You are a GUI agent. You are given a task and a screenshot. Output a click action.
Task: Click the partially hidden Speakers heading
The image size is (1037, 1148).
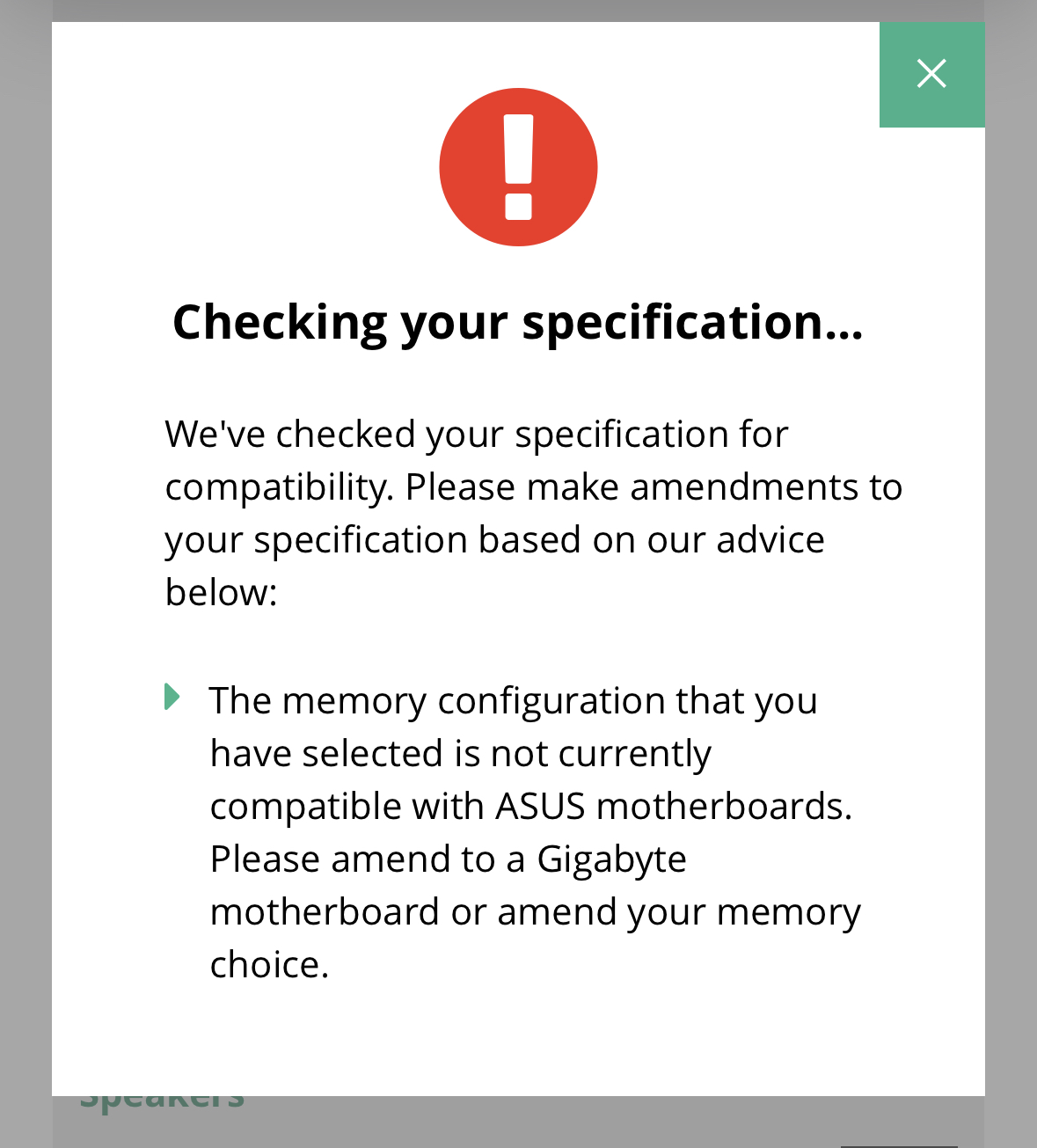tap(163, 1103)
